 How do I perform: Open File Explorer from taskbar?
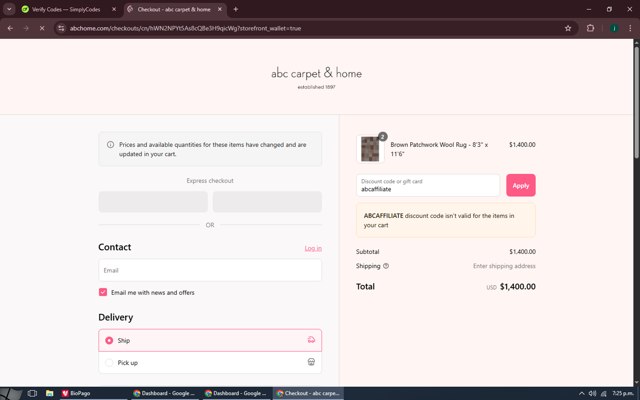tap(49, 393)
